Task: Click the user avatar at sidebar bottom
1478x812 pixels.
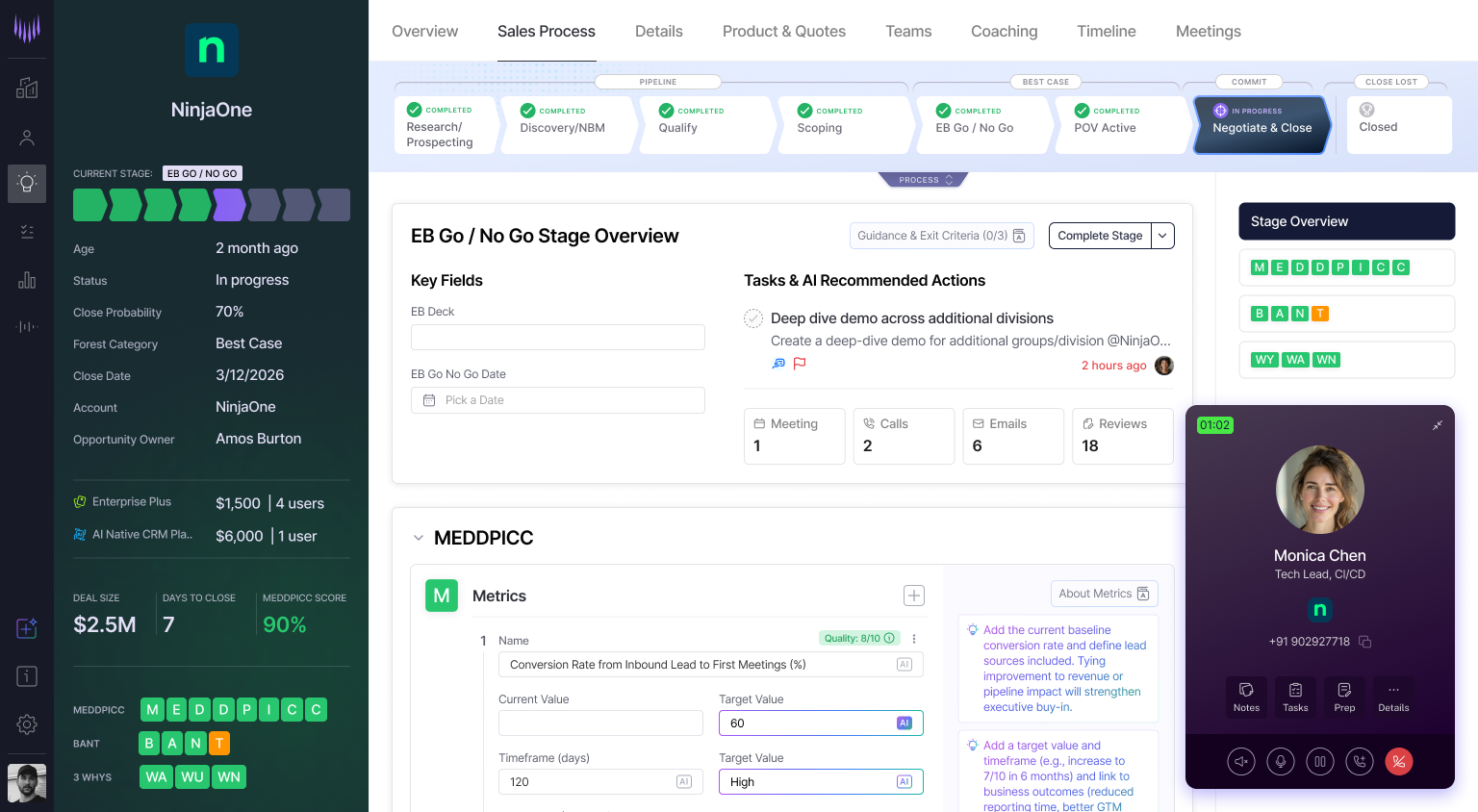Action: (x=27, y=783)
